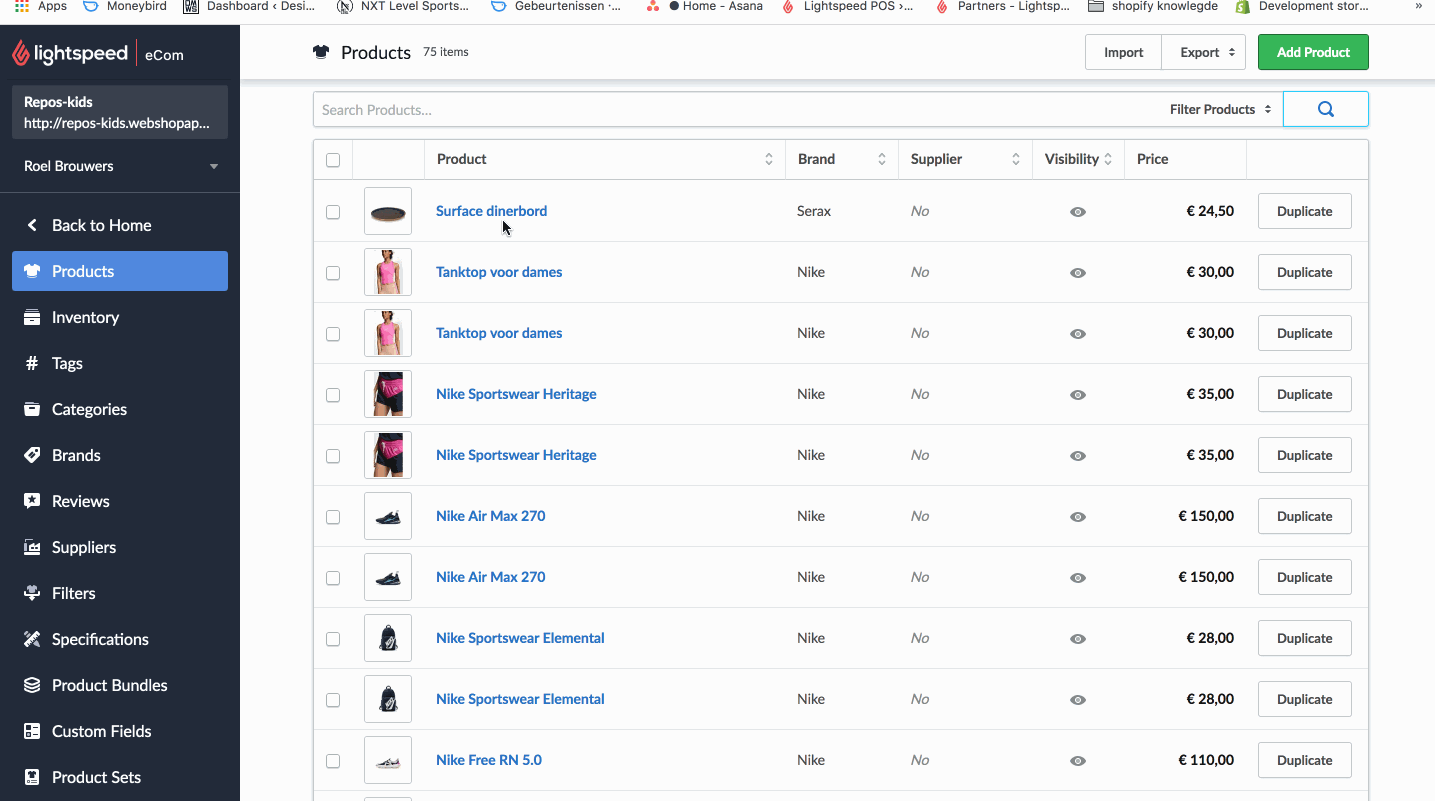Open the Product Bundles section
The width and height of the screenshot is (1435, 801).
pyautogui.click(x=120, y=685)
